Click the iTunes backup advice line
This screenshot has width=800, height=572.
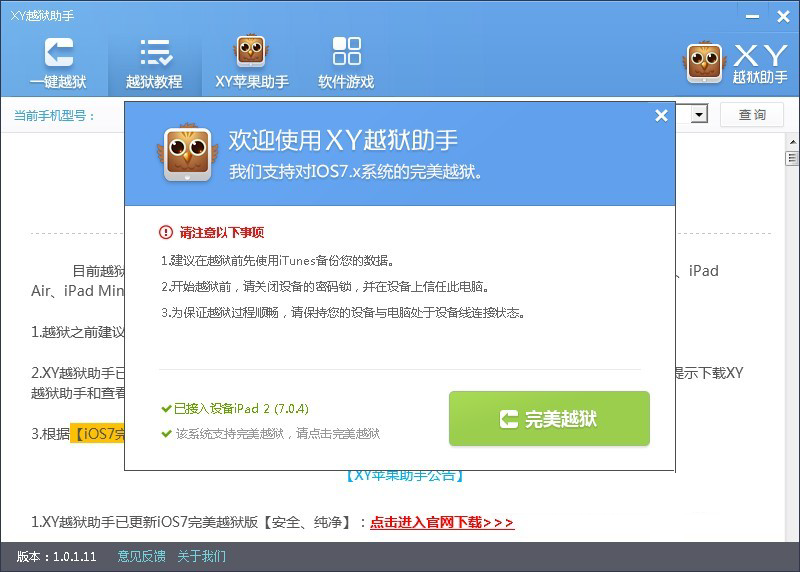point(279,261)
